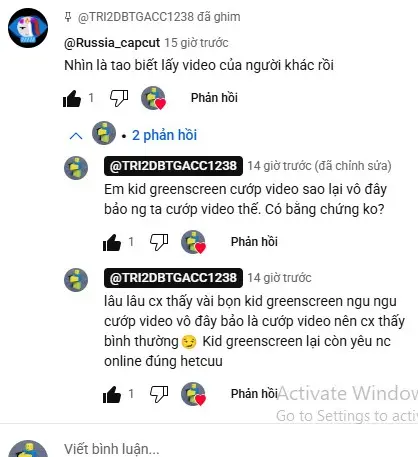
Task: Dislike the Russia_capcut pinned comment
Action: 119,98
